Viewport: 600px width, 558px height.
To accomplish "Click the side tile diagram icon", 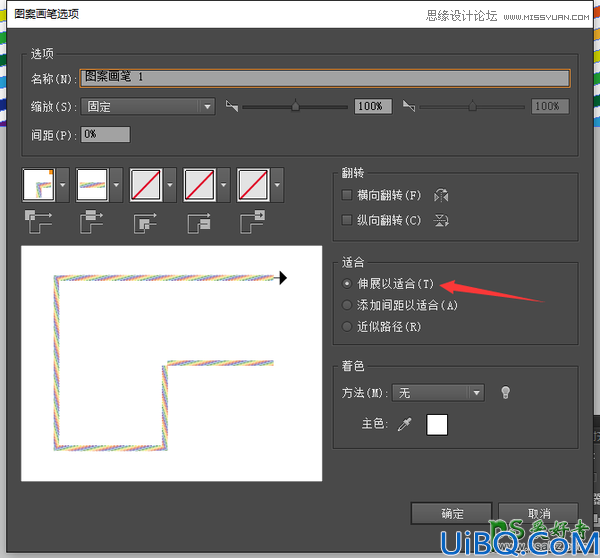I will [91, 222].
